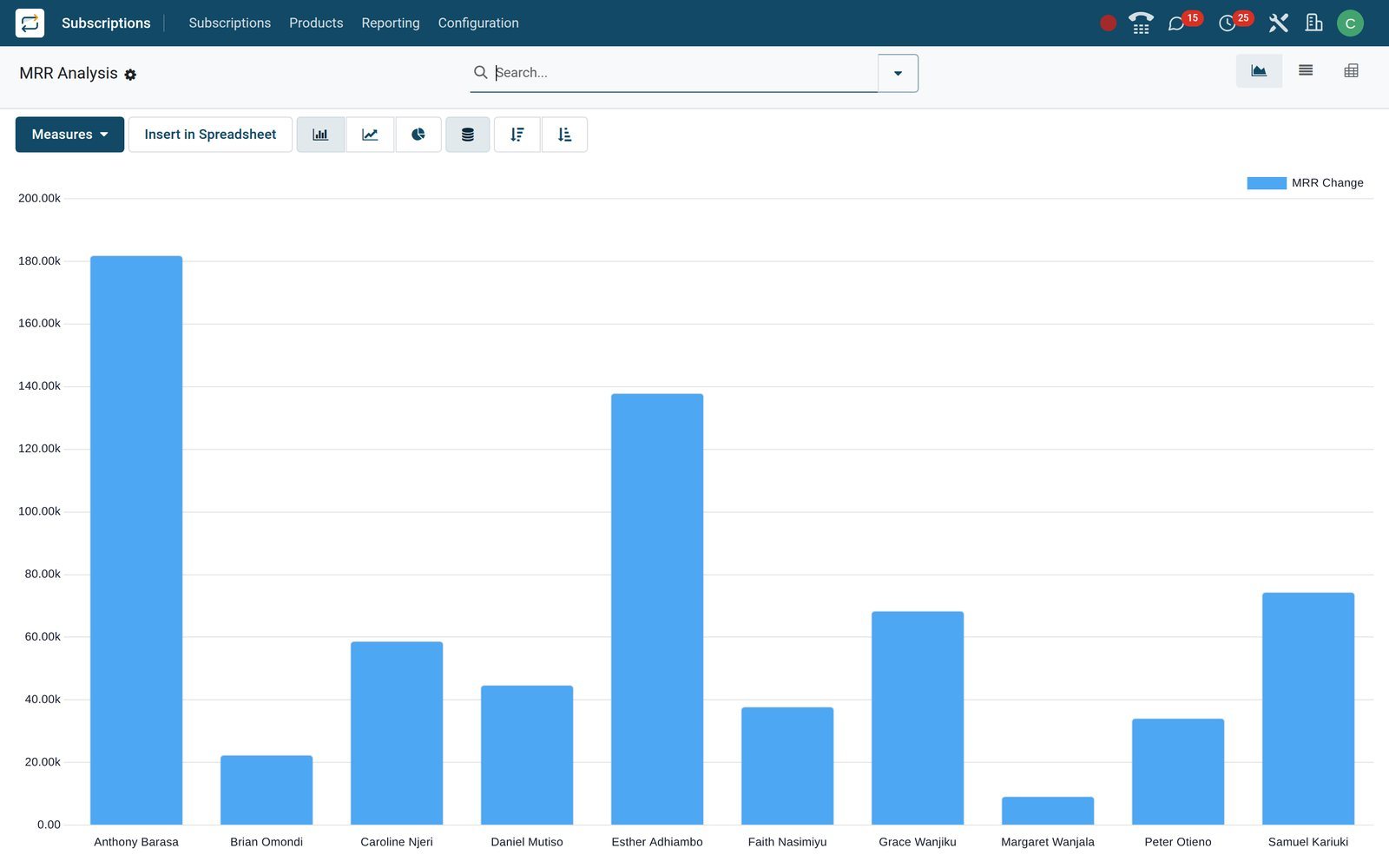
Task: Sort bars in ascending order
Action: click(x=564, y=135)
